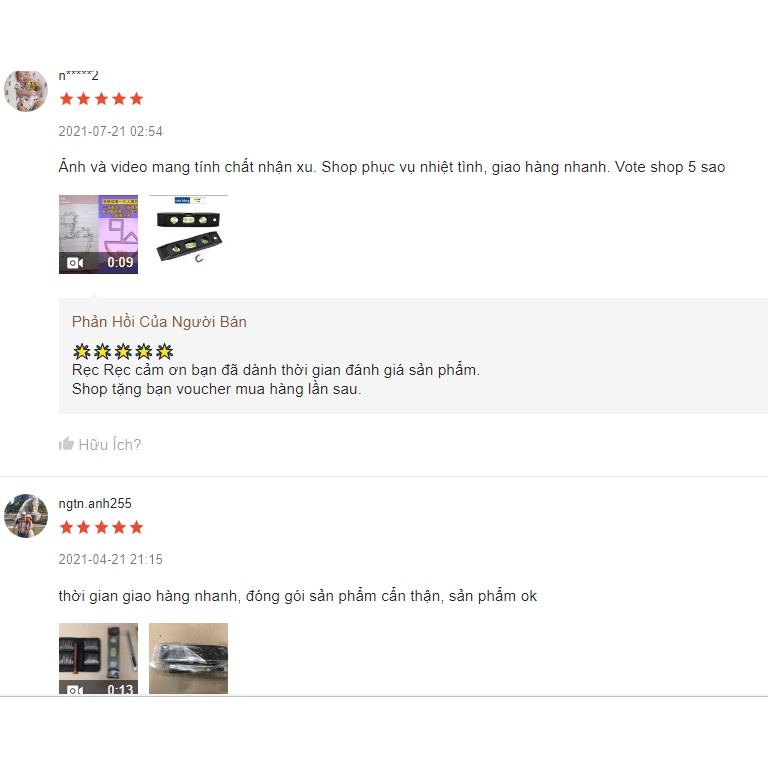This screenshot has width=768, height=768.
Task: Click the 2021-04-21 21:15 review timestamp
Action: click(111, 559)
